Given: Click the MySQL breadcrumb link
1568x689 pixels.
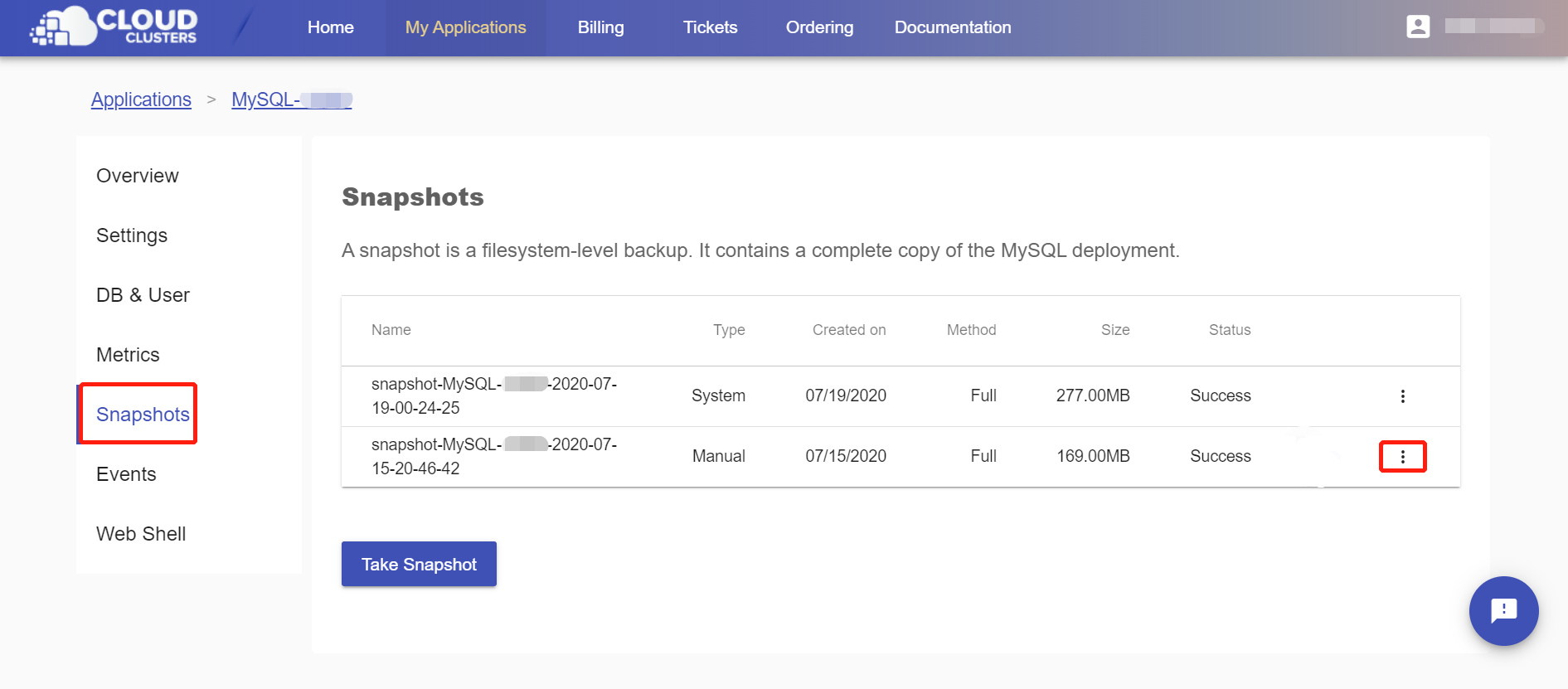Looking at the screenshot, I should (x=292, y=99).
